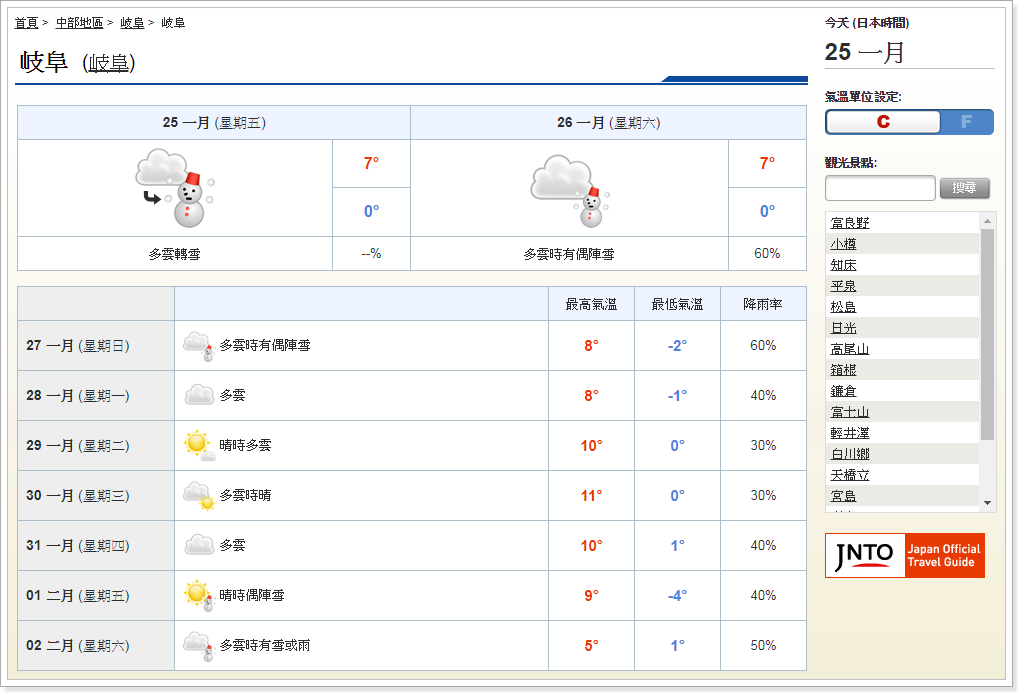This screenshot has height=692, width=1018.
Task: Click the 02 February snow or rain icon
Action: pos(198,645)
